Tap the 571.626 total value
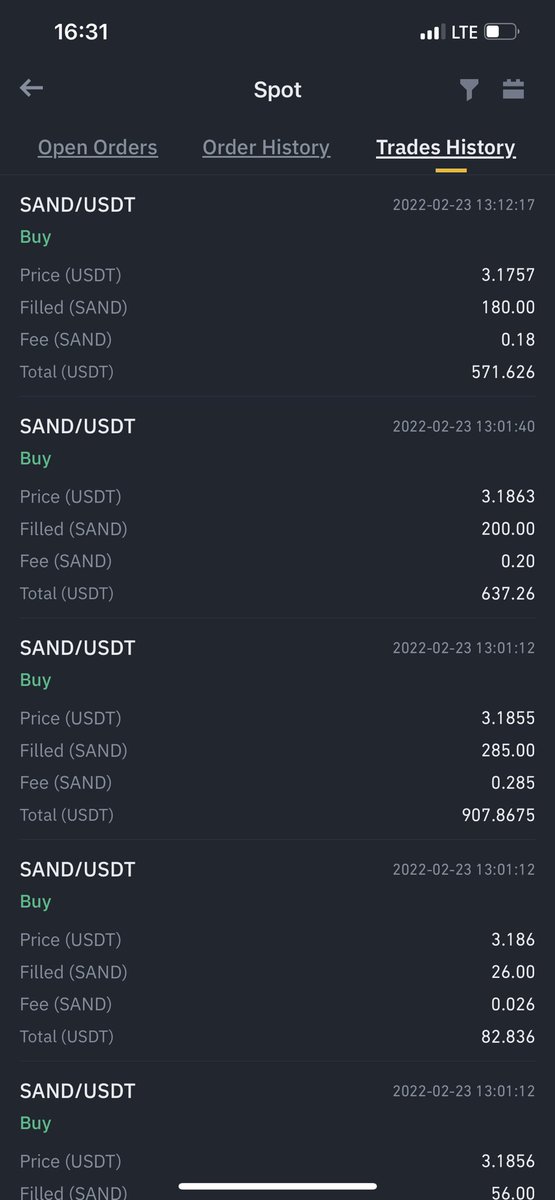Viewport: 555px width, 1200px height. (503, 372)
